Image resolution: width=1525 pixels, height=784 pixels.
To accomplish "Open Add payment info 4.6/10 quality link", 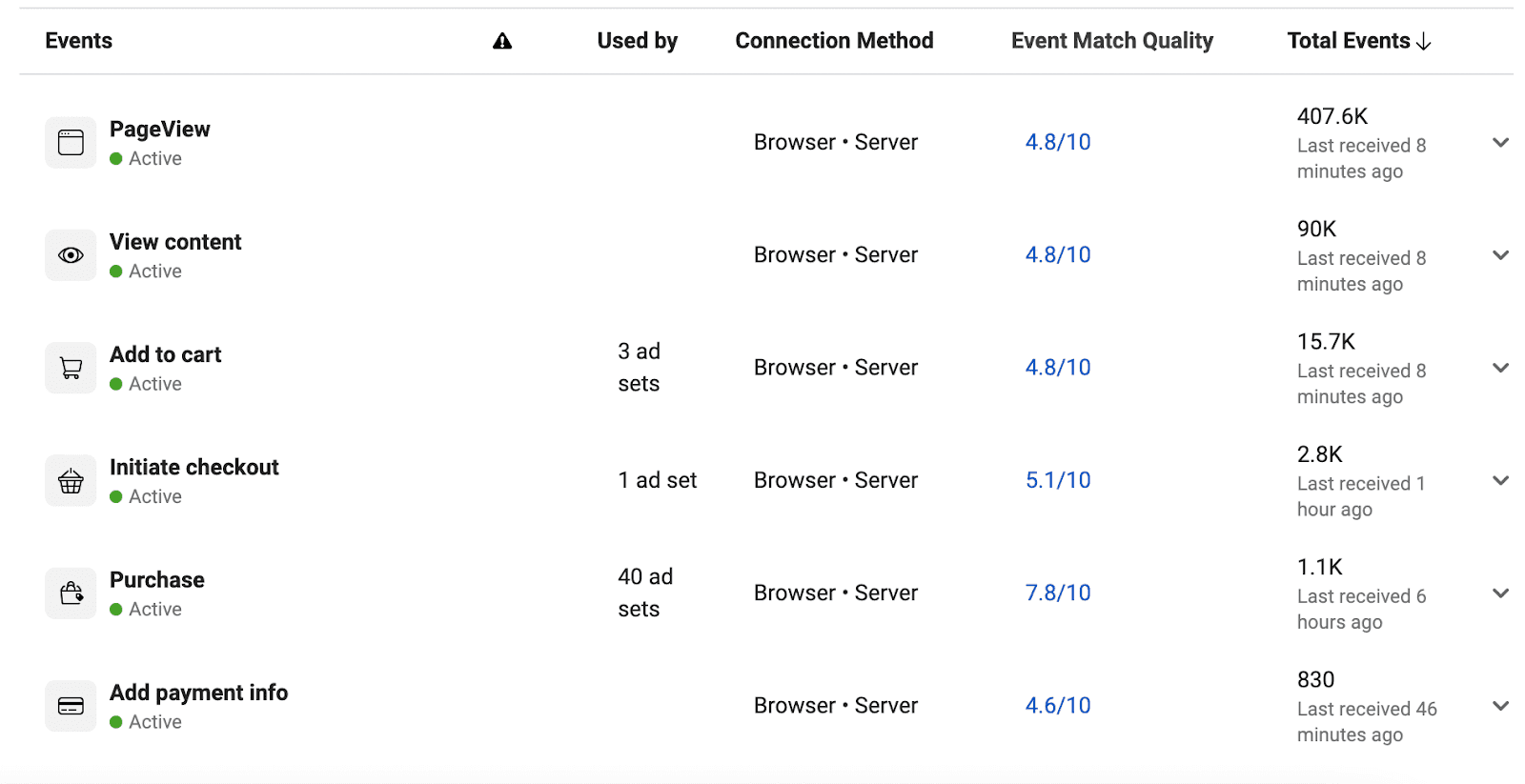I will (x=1058, y=705).
